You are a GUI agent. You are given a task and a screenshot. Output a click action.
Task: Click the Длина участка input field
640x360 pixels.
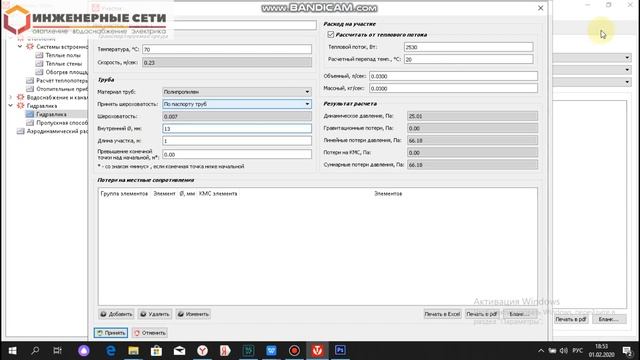pos(237,141)
